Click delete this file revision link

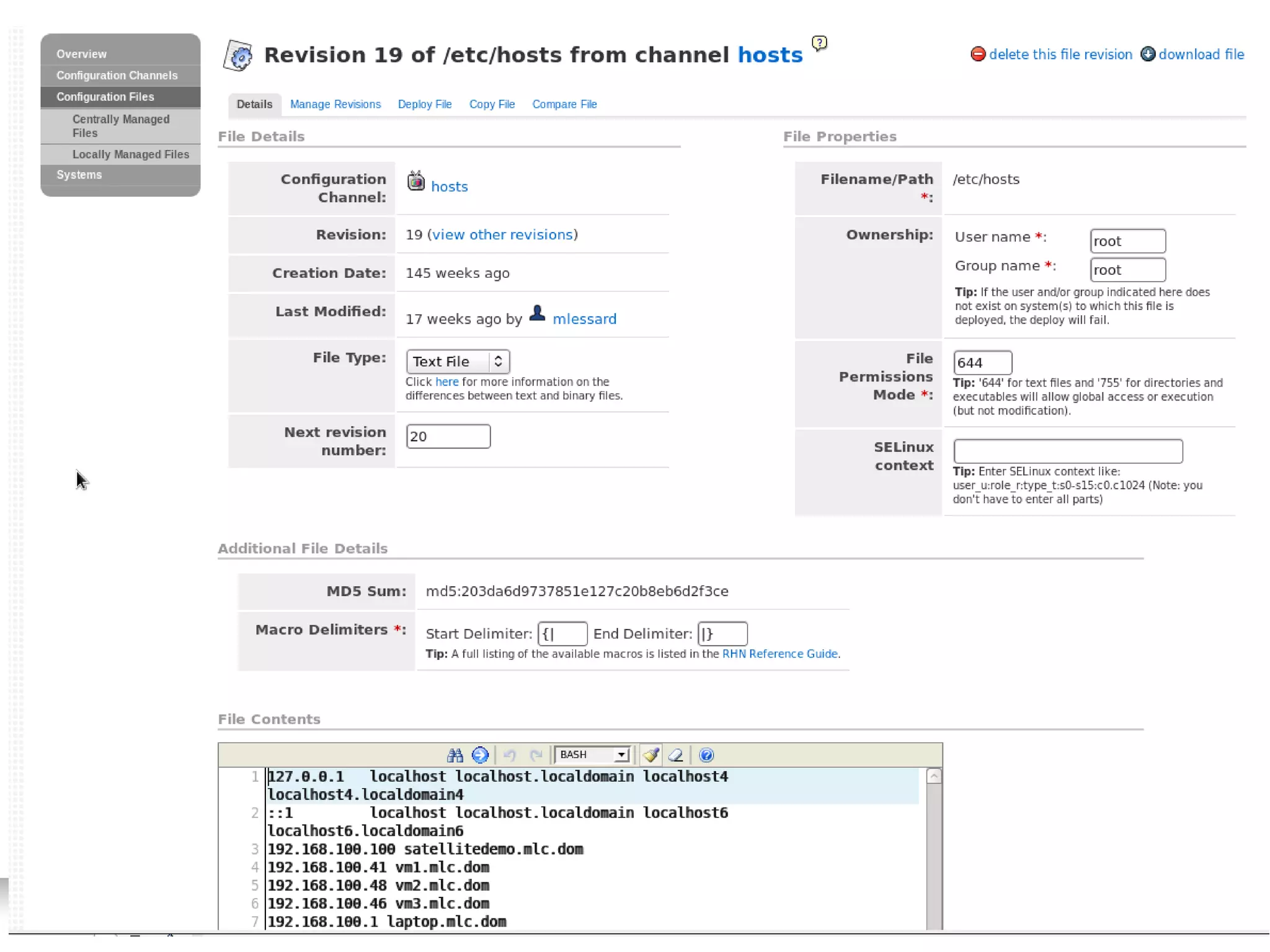click(x=1060, y=54)
